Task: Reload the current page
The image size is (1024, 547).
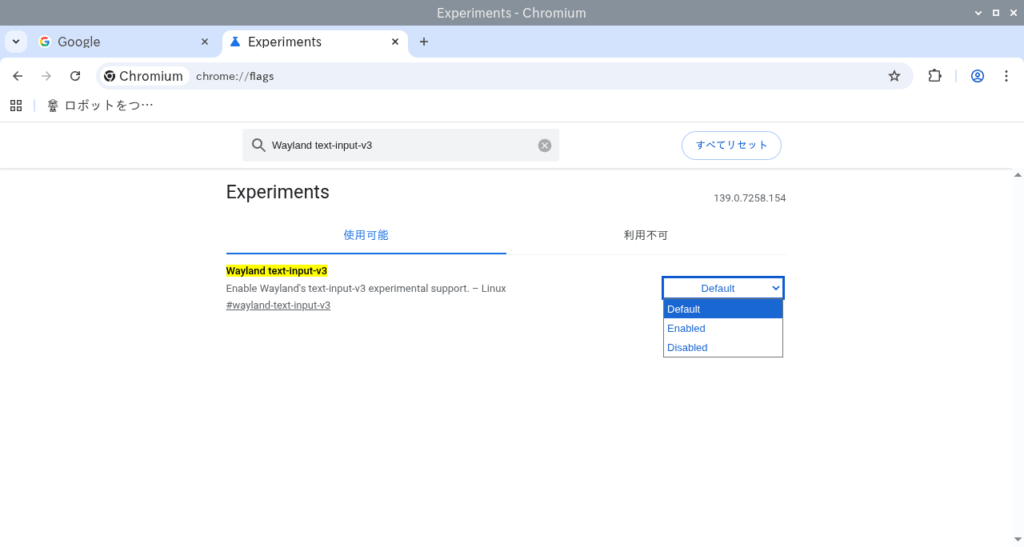Action: (x=75, y=76)
